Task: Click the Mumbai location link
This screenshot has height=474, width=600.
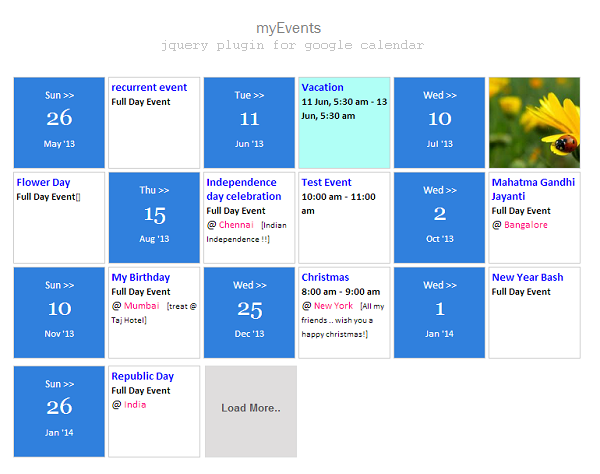Action: [142, 306]
